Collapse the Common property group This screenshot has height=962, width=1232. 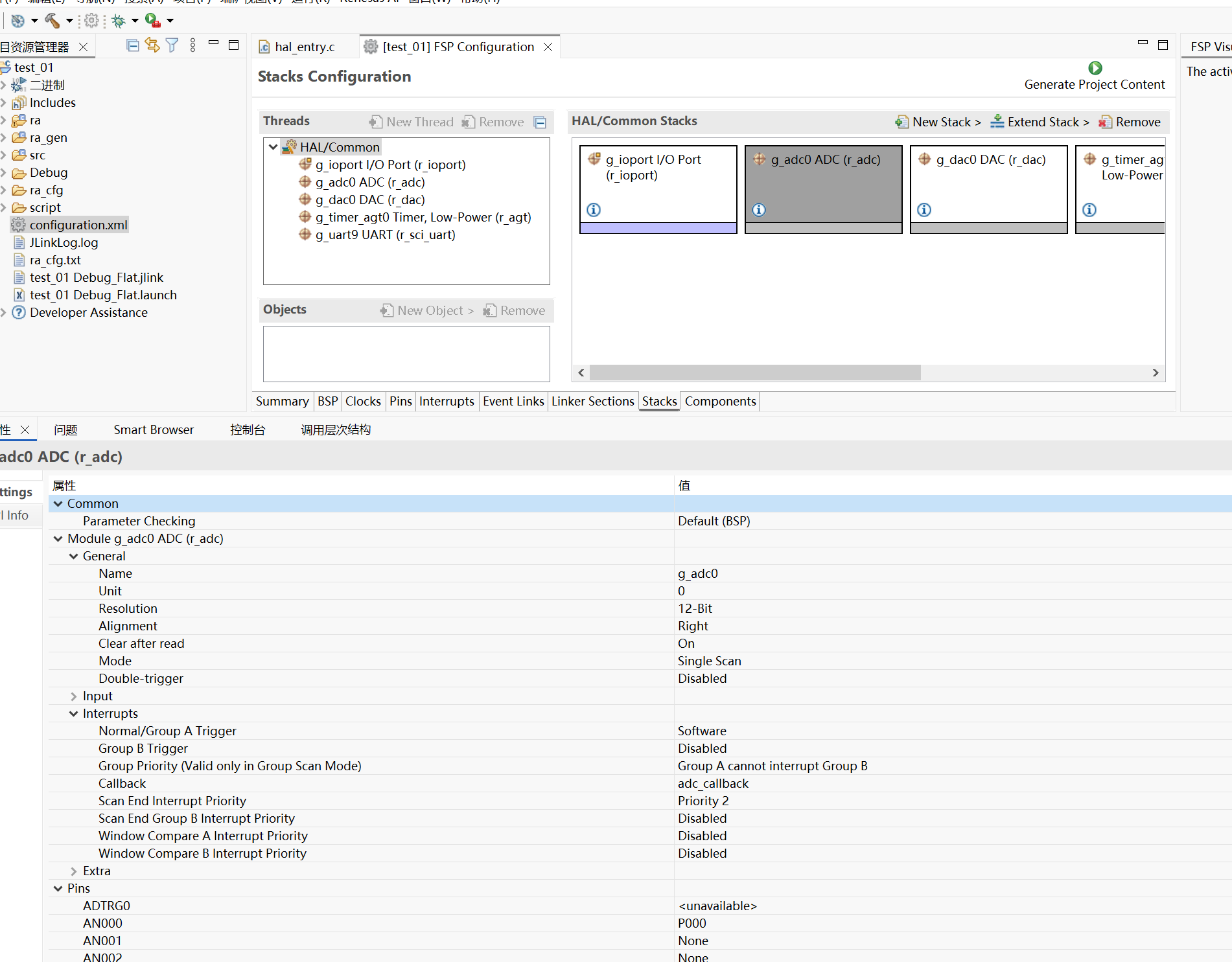(x=58, y=504)
